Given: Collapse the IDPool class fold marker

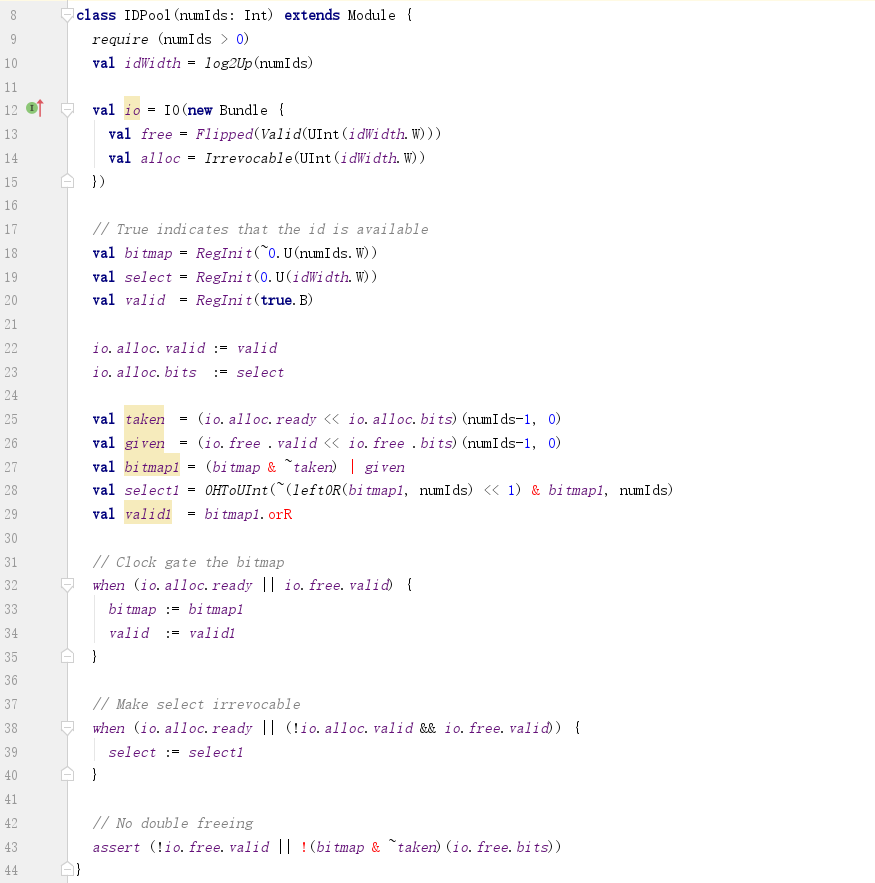Looking at the screenshot, I should pos(67,15).
